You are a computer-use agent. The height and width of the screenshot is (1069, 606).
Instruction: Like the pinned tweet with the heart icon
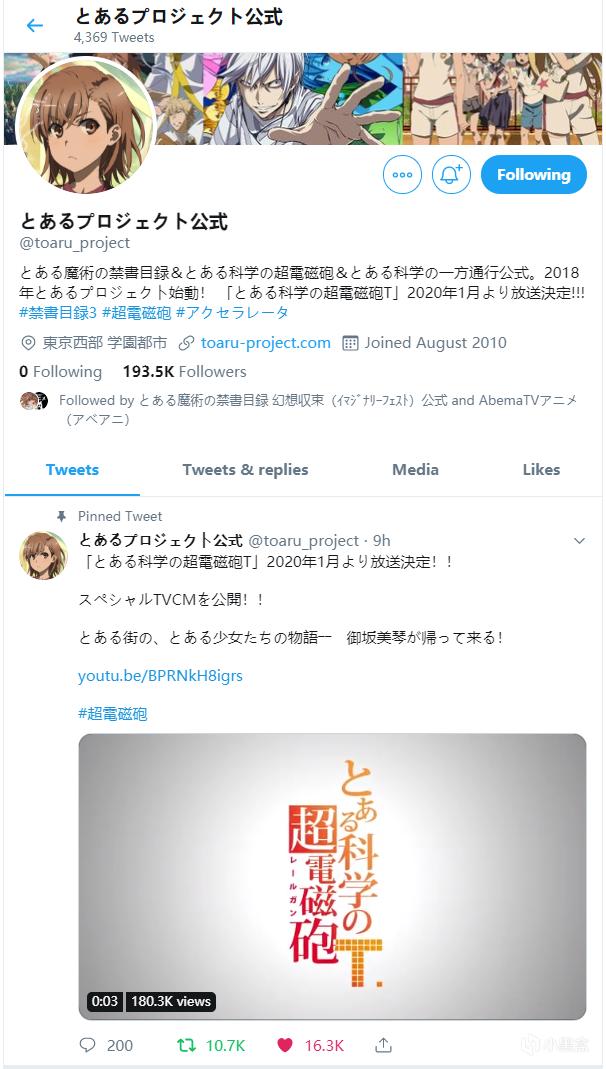[285, 1045]
